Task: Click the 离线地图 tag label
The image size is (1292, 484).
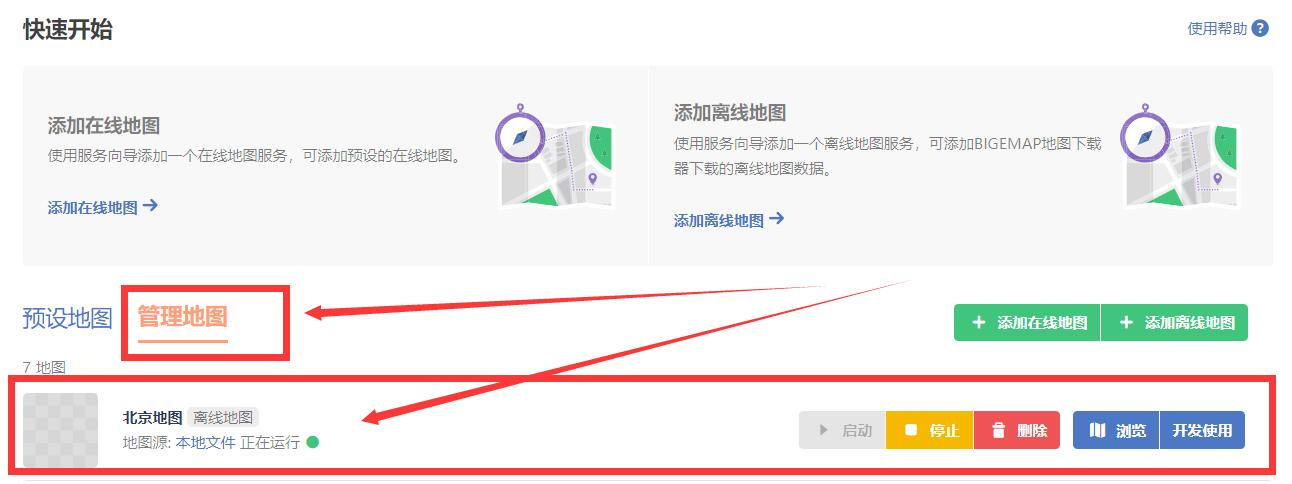Action: (x=222, y=417)
